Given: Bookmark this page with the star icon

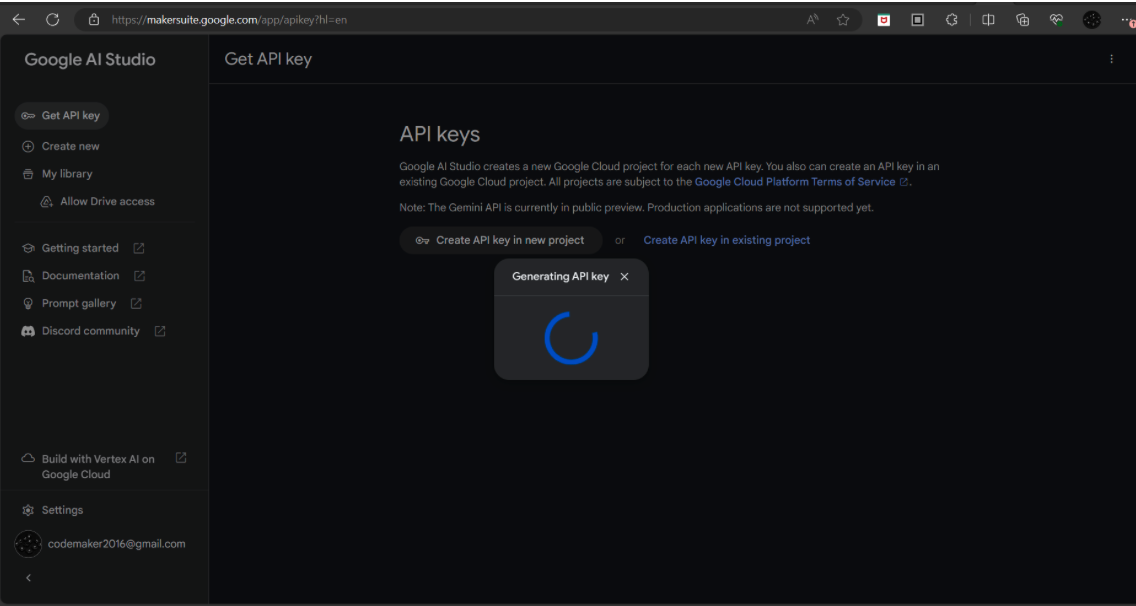Looking at the screenshot, I should coord(843,20).
